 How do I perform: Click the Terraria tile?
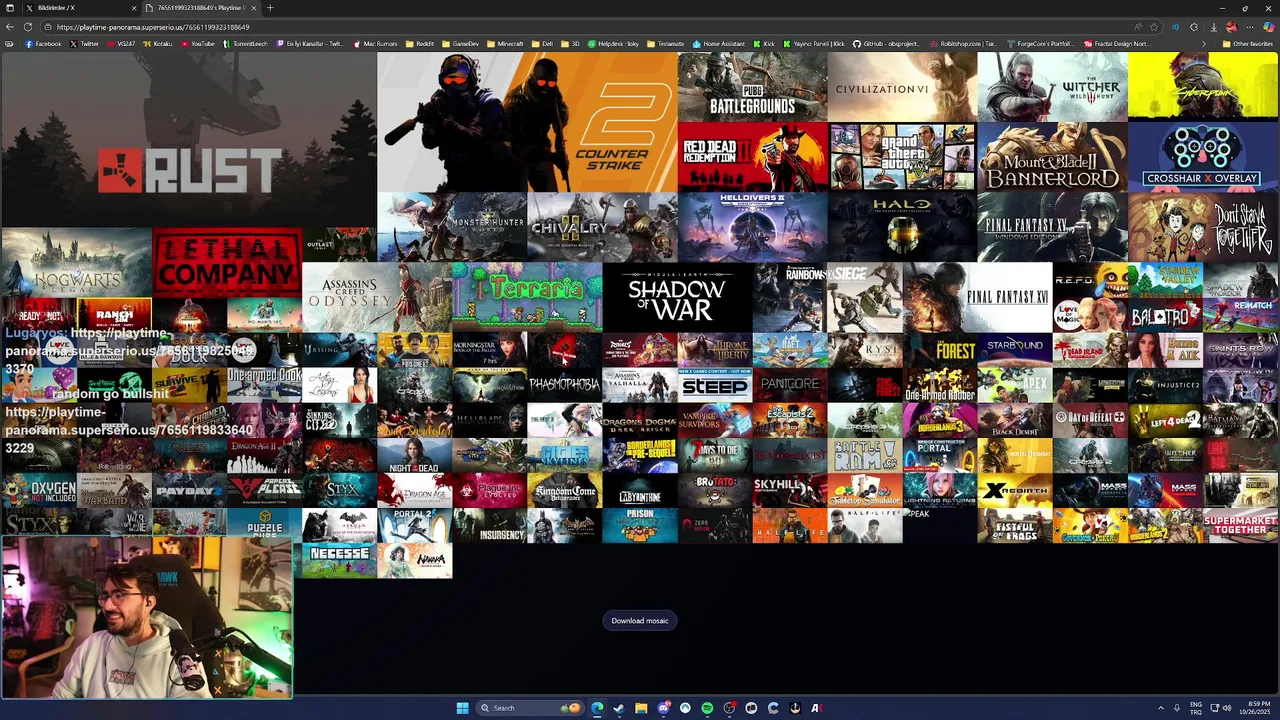(527, 296)
